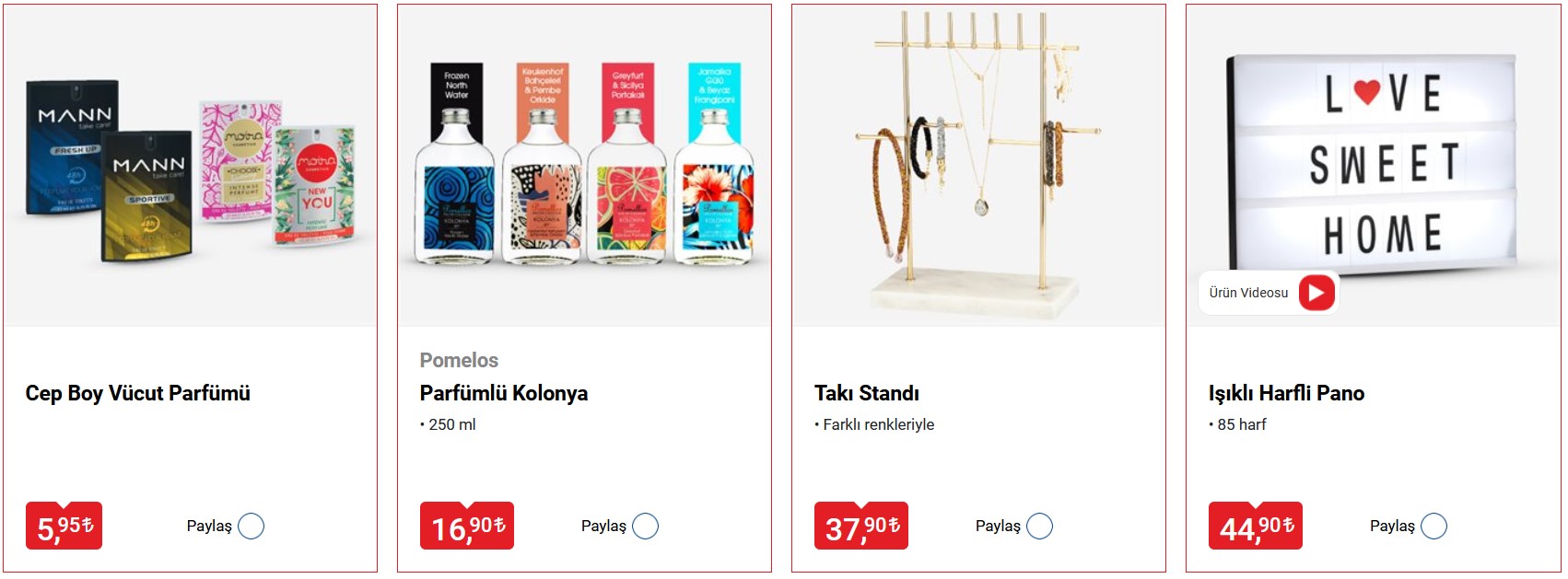Screen dimensions: 1568x579
Task: Toggle the Paylaş circle for Işıklı Harfli Pano
Action: pyautogui.click(x=1433, y=527)
